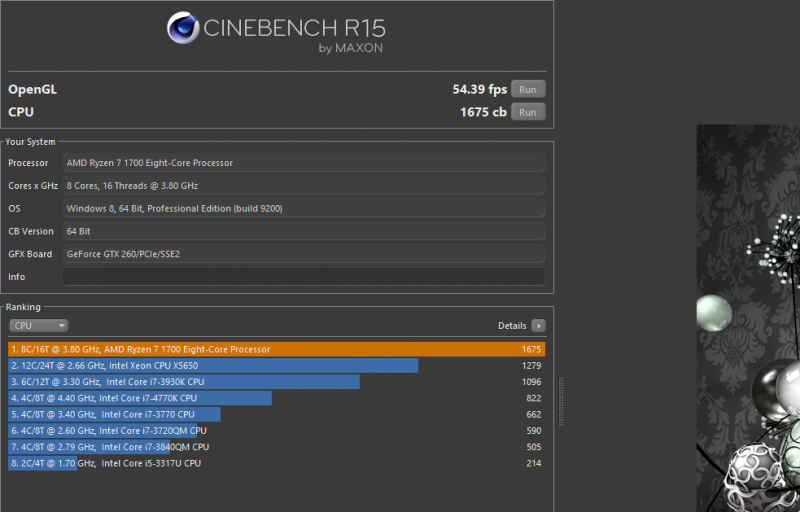This screenshot has width=800, height=512.
Task: Select the OS field showing Windows 8
Action: (x=304, y=208)
